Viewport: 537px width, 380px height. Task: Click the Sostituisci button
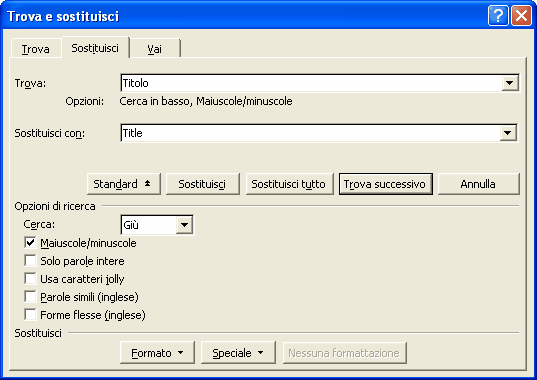click(203, 184)
